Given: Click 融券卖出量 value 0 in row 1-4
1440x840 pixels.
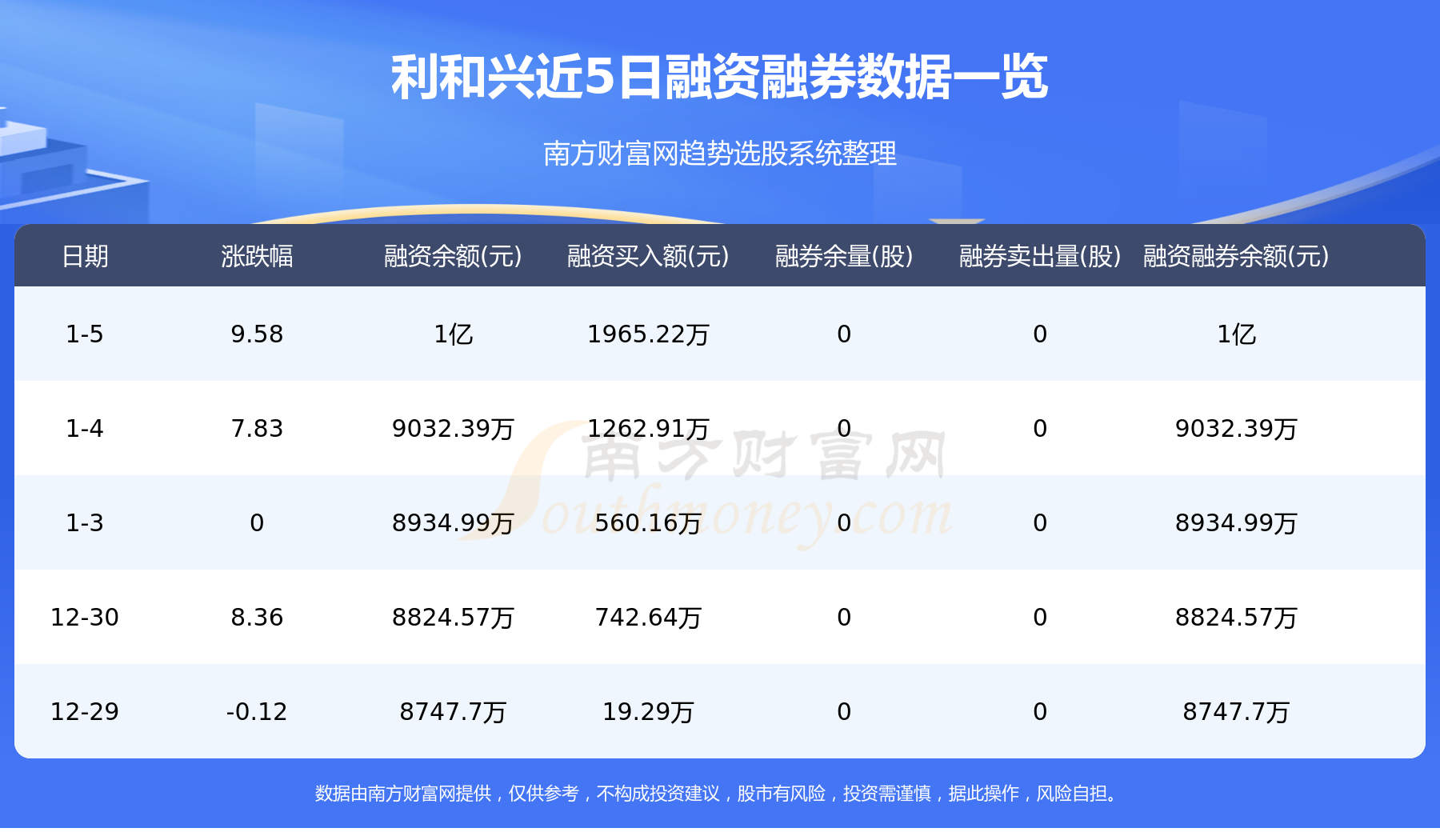Looking at the screenshot, I should coord(1040,429).
